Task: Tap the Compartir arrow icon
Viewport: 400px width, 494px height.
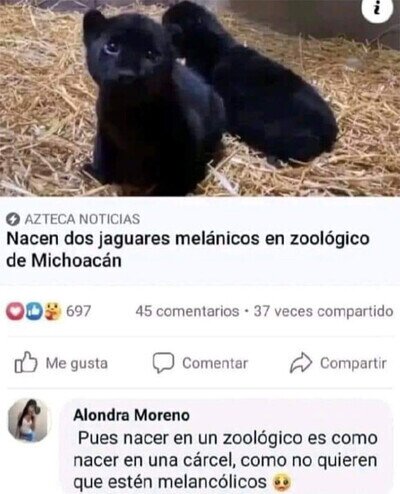Action: click(301, 363)
